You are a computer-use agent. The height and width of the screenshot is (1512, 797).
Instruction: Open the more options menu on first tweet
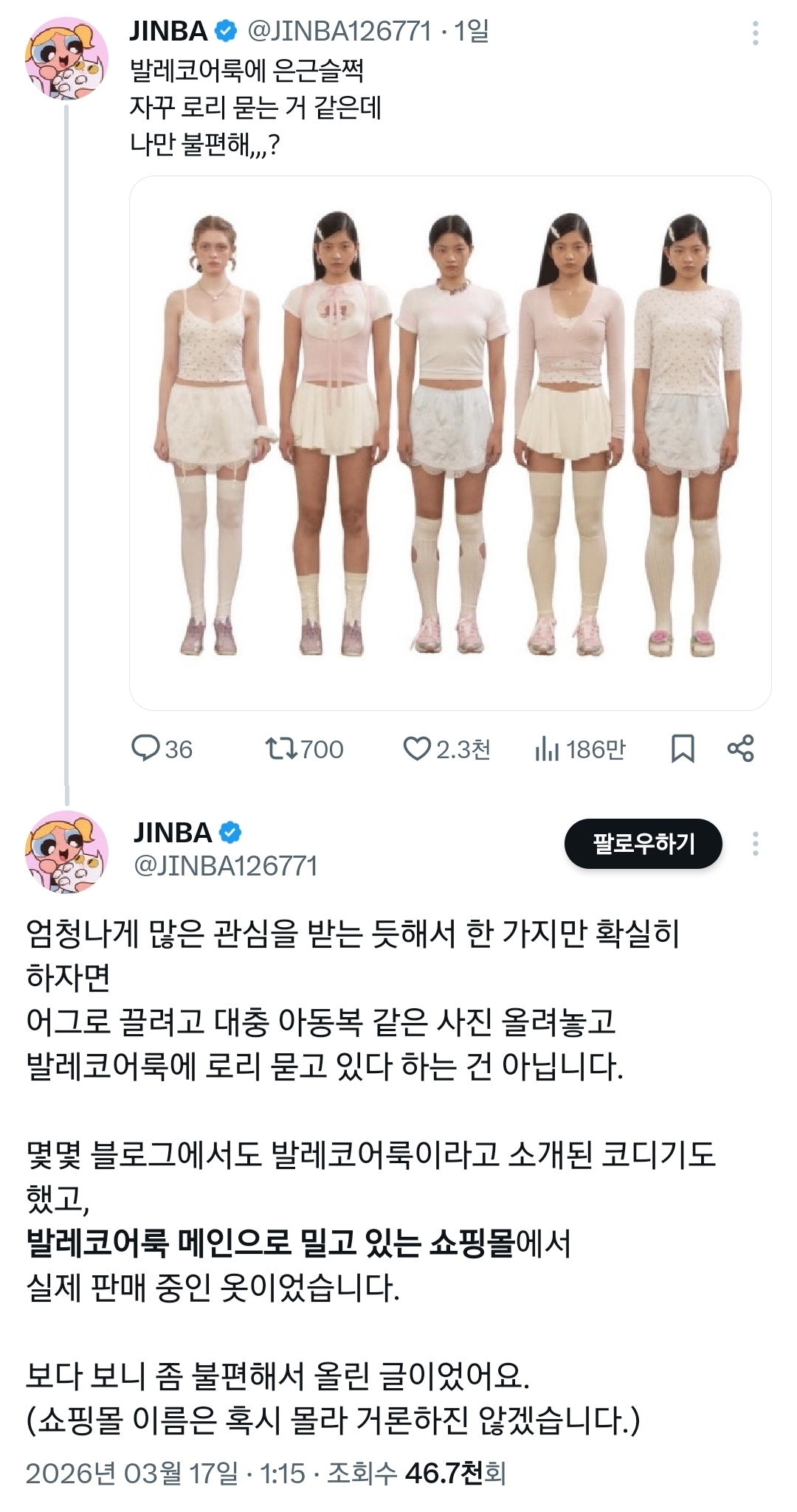pos(755,33)
